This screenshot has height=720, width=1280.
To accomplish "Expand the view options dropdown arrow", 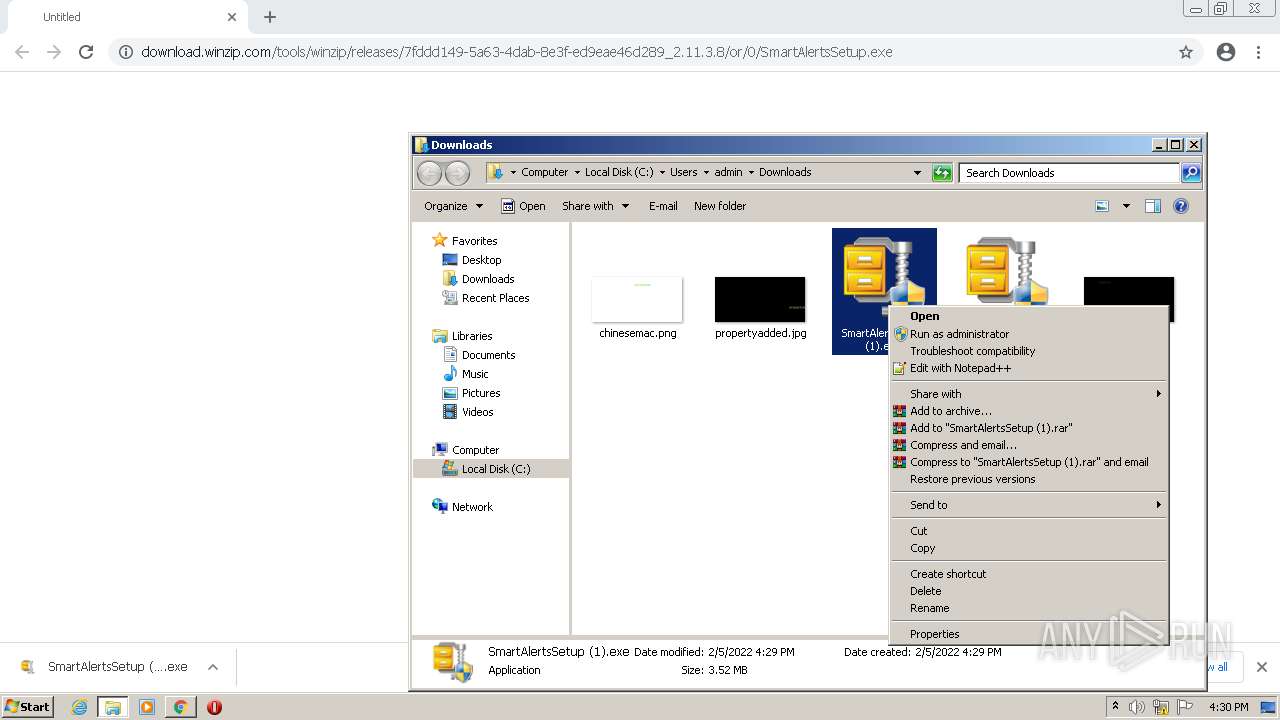I will 1126,206.
